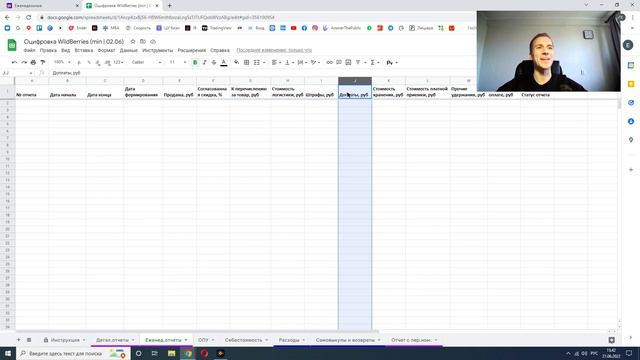Select the Paint format tool

pos(42,62)
